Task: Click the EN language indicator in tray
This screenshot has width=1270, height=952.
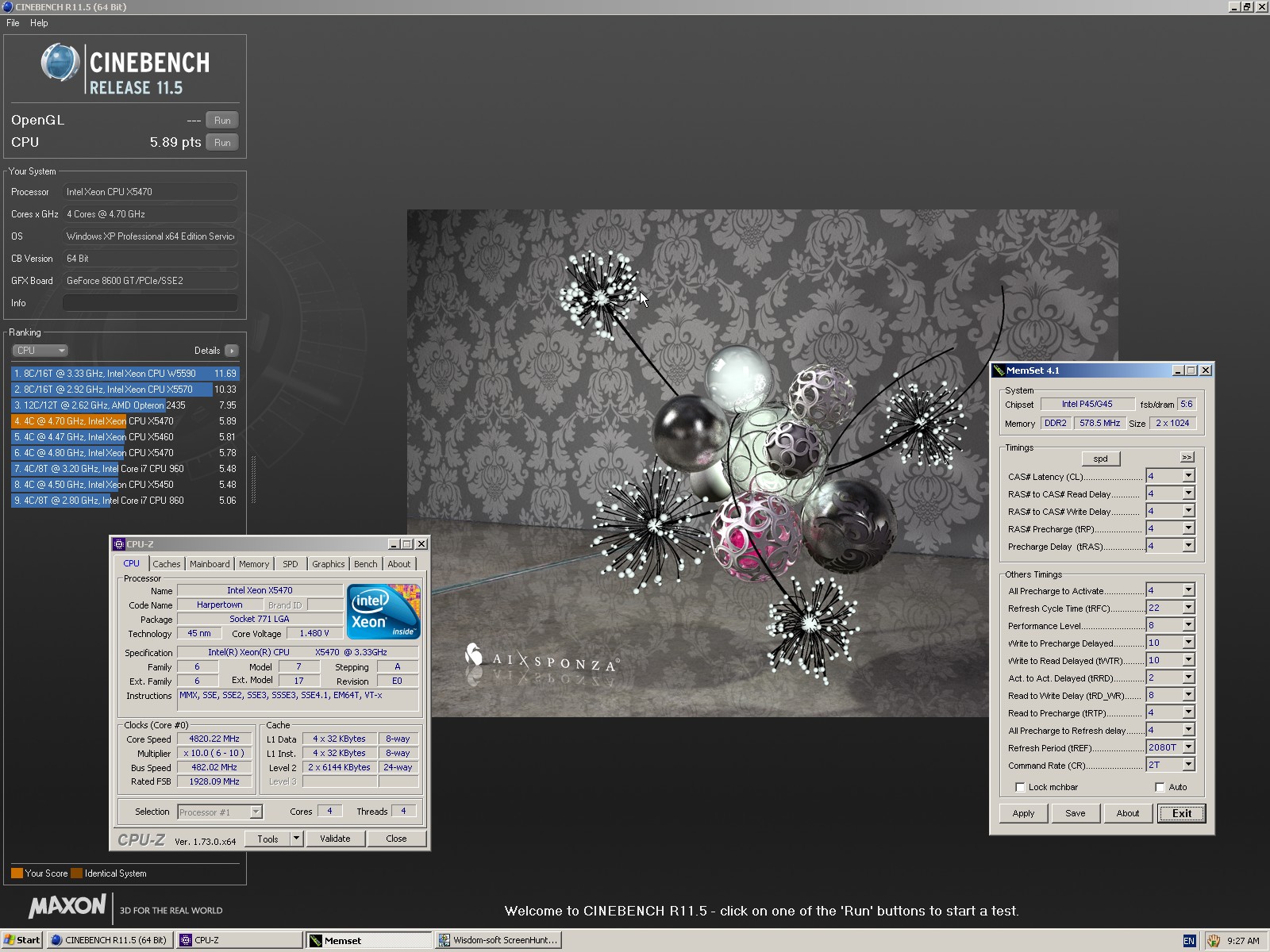Action: [1189, 941]
